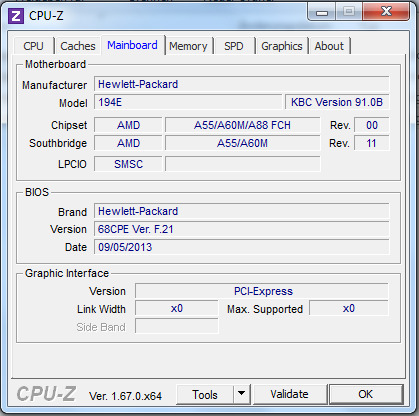Viewport: 419px width, 416px height.
Task: Open the Tools dropdown arrow
Action: (242, 394)
